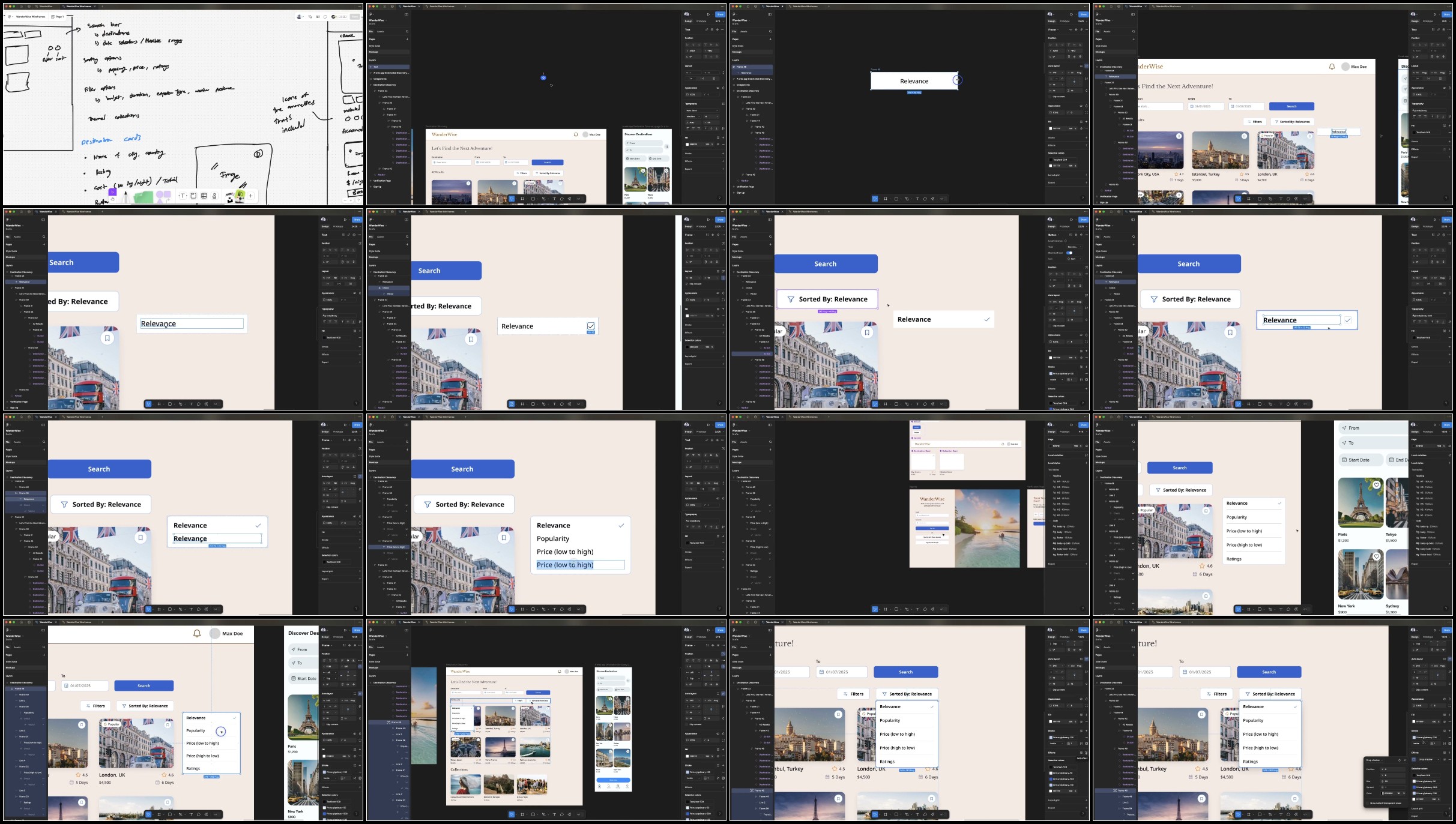This screenshot has height=824, width=1456.
Task: Click the funnel icon in purple-outlined Sorted By button
Action: click(x=791, y=299)
